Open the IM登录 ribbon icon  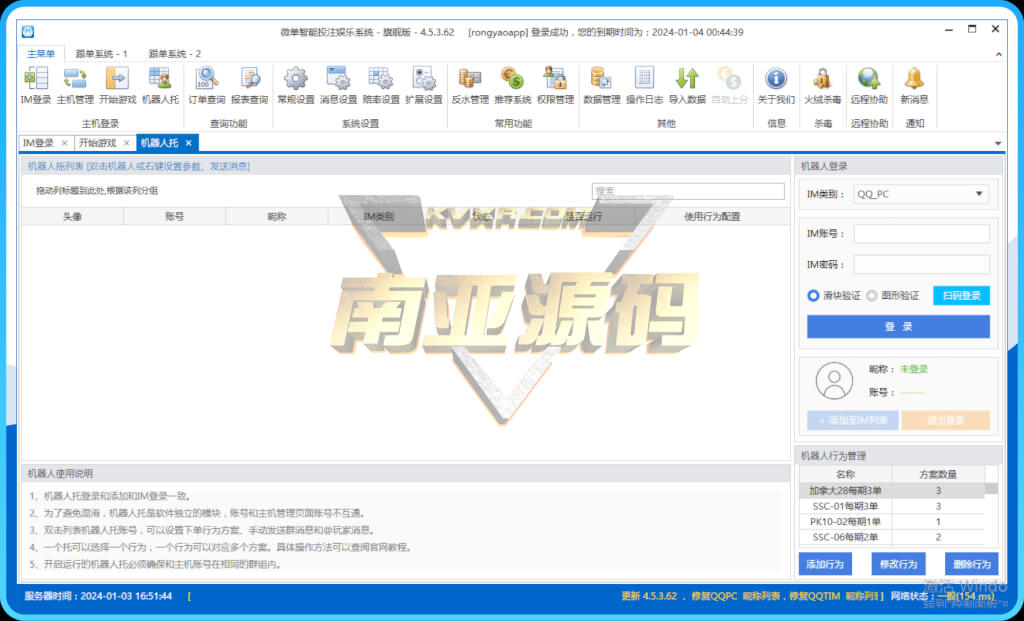click(x=36, y=86)
